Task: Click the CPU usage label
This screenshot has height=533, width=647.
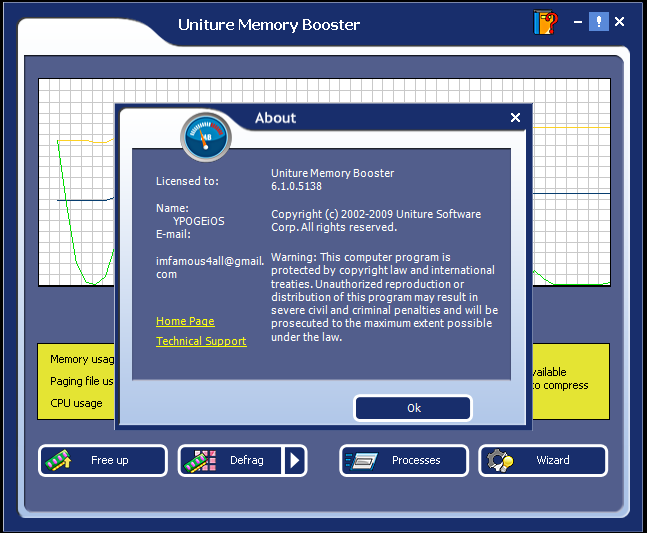Action: coord(76,403)
